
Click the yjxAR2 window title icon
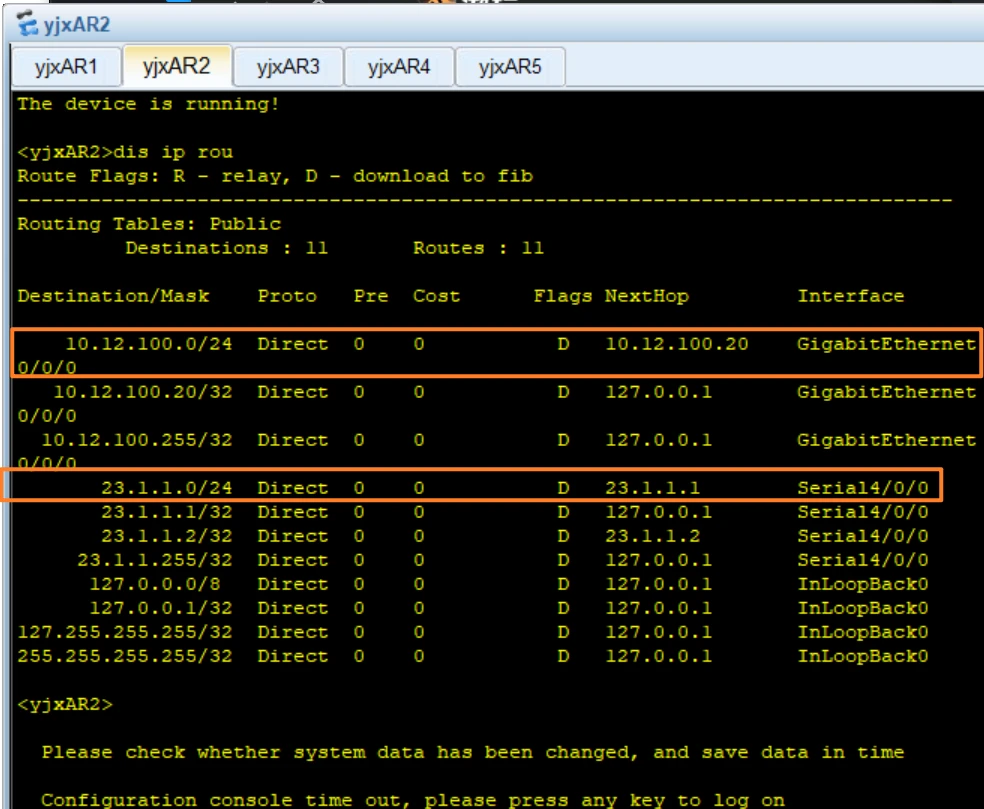27,24
